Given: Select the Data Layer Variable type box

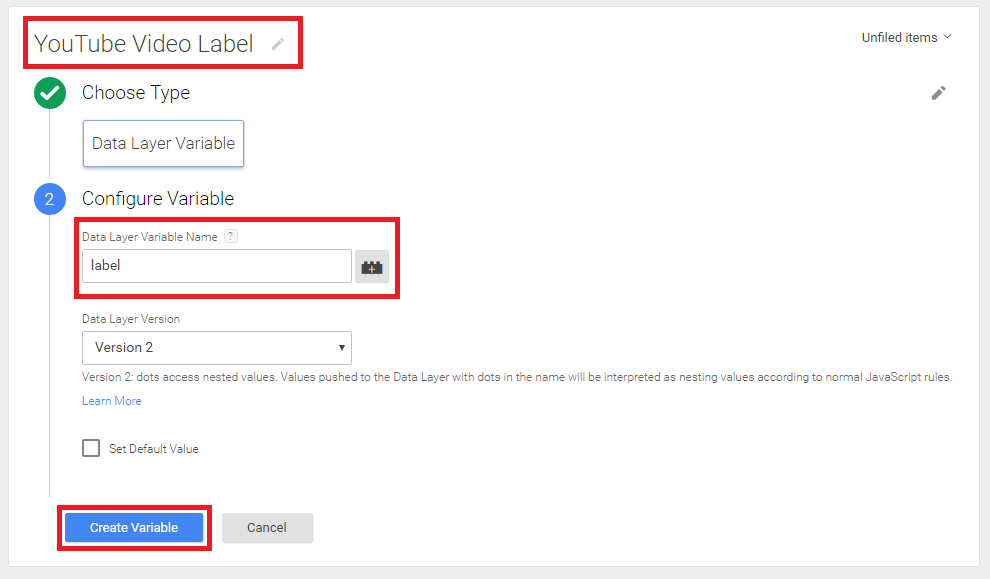Looking at the screenshot, I should tap(163, 144).
